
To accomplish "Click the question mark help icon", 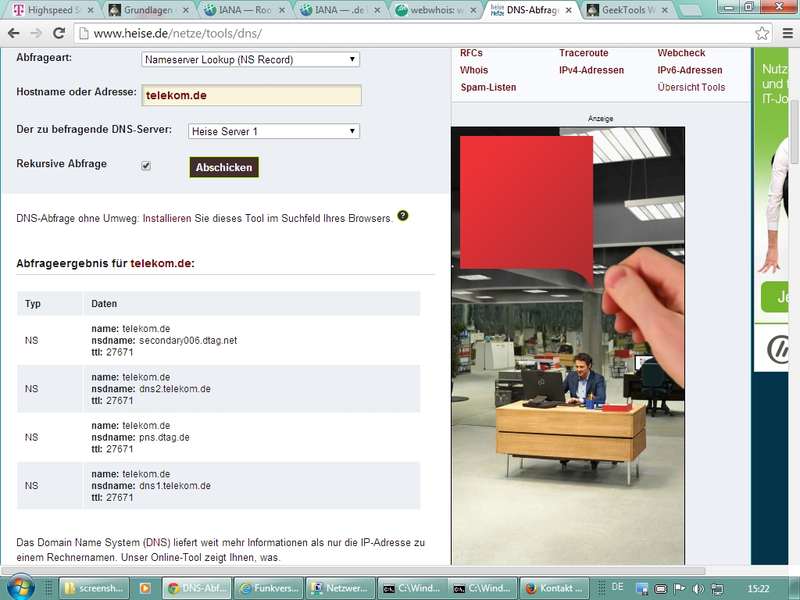I will coord(403,215).
